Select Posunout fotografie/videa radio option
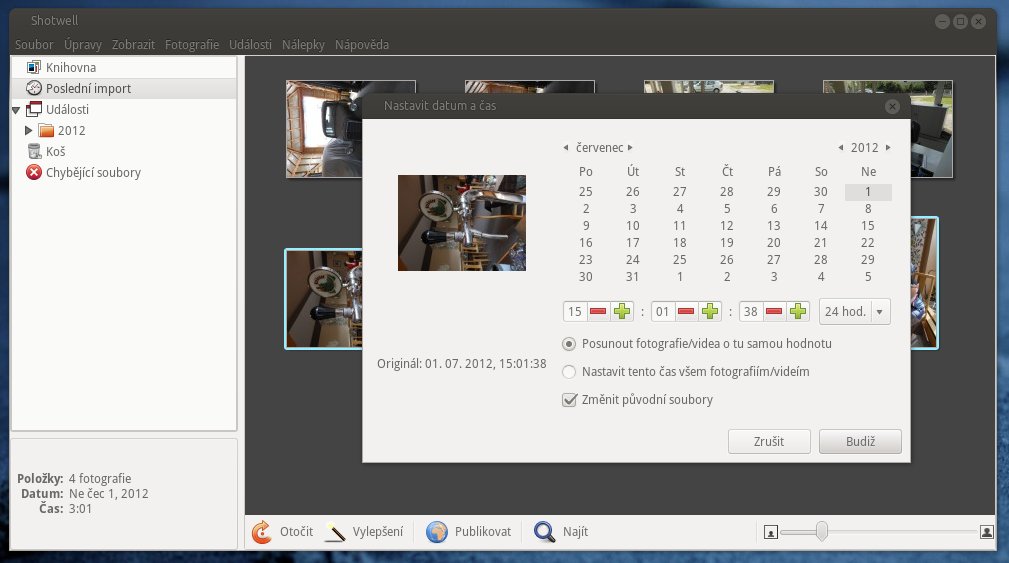 [x=569, y=344]
